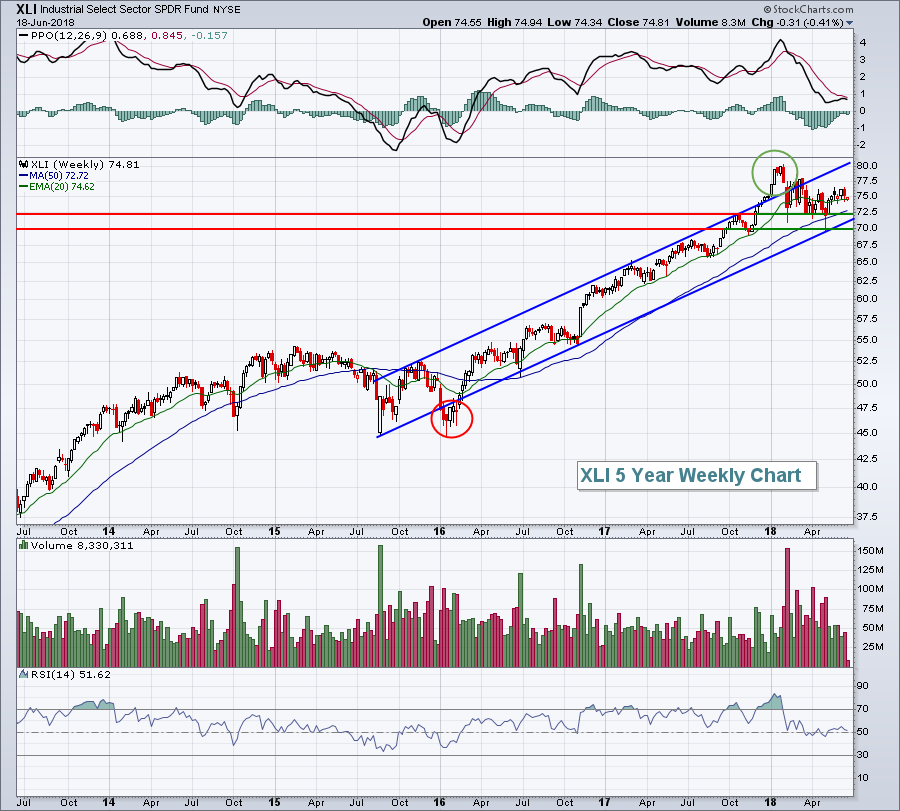
Task: Click the '18' year label on bottom axis
Action: (x=770, y=802)
